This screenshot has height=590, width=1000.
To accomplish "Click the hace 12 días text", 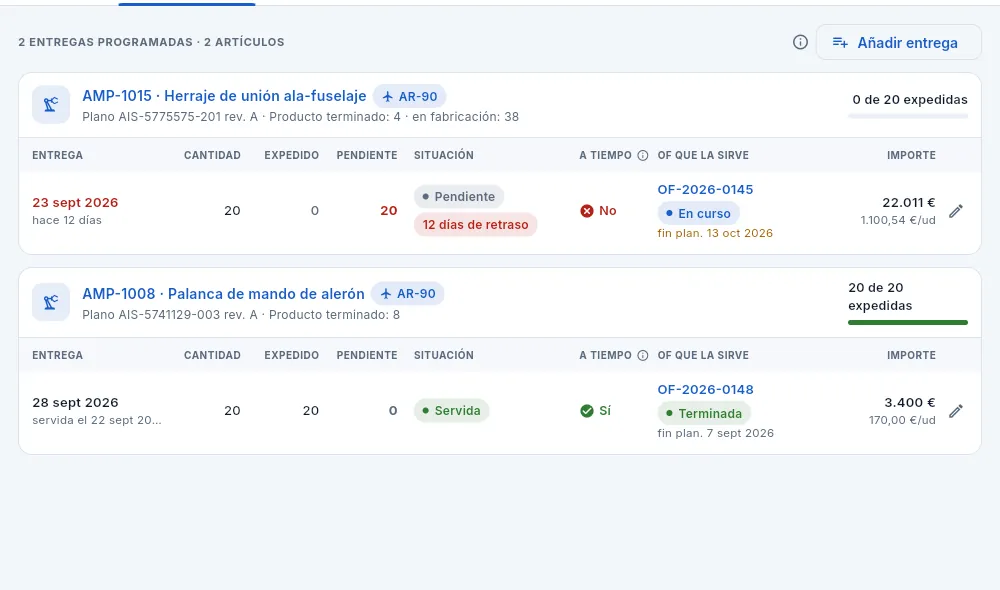I will [67, 220].
